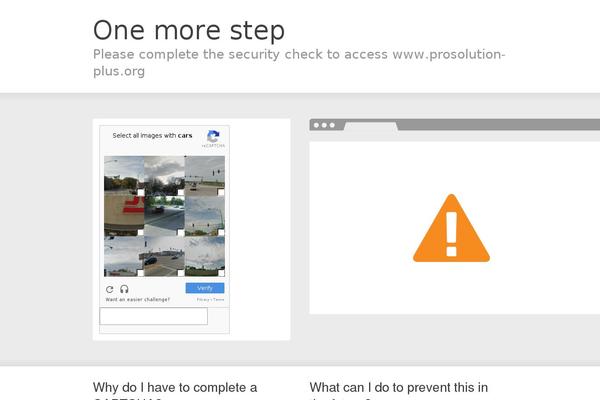
Task: Select center image with dark car
Action: (164, 216)
